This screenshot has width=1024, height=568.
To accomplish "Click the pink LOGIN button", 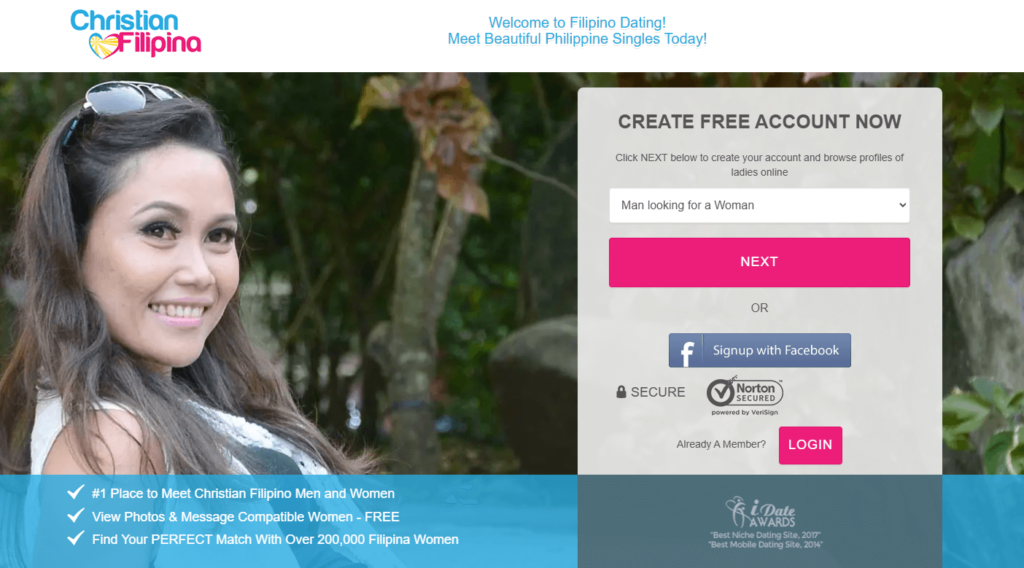I will click(x=810, y=445).
